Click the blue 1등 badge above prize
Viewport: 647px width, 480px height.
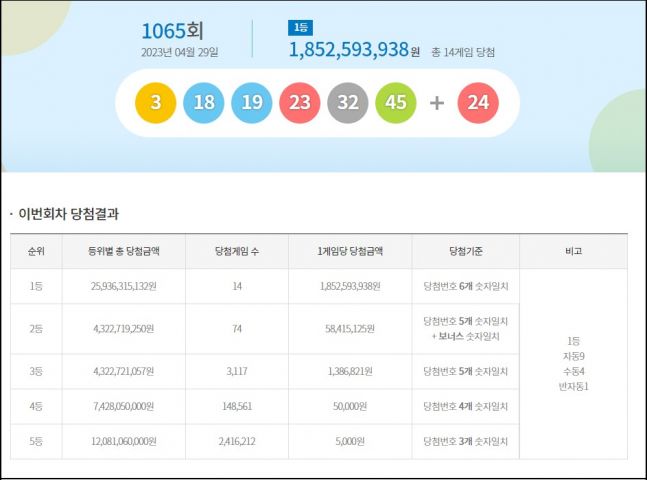[x=300, y=28]
